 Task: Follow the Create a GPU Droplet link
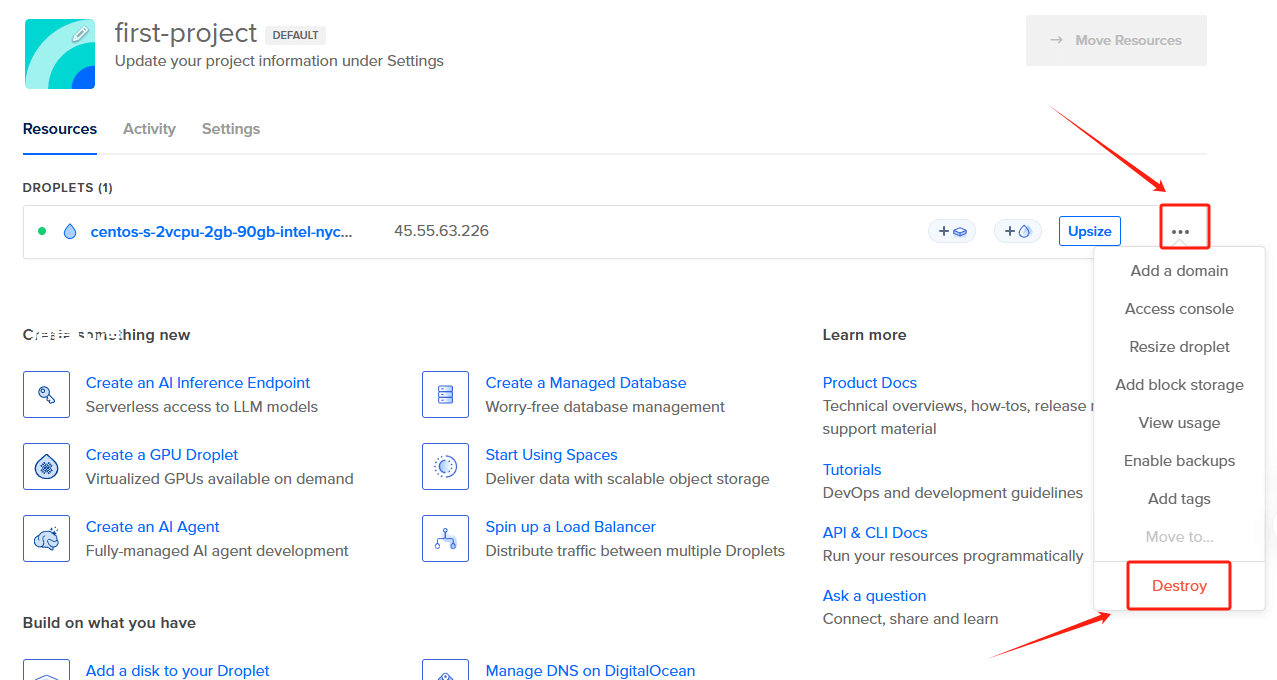162,455
